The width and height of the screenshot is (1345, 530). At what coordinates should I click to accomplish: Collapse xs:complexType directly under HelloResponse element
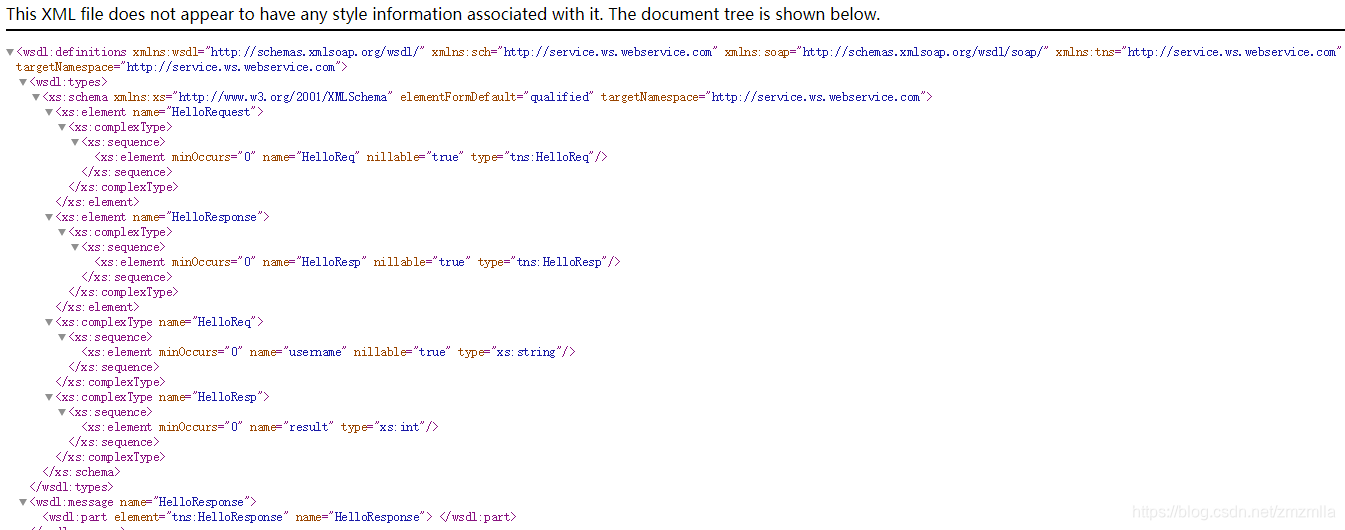coord(62,232)
